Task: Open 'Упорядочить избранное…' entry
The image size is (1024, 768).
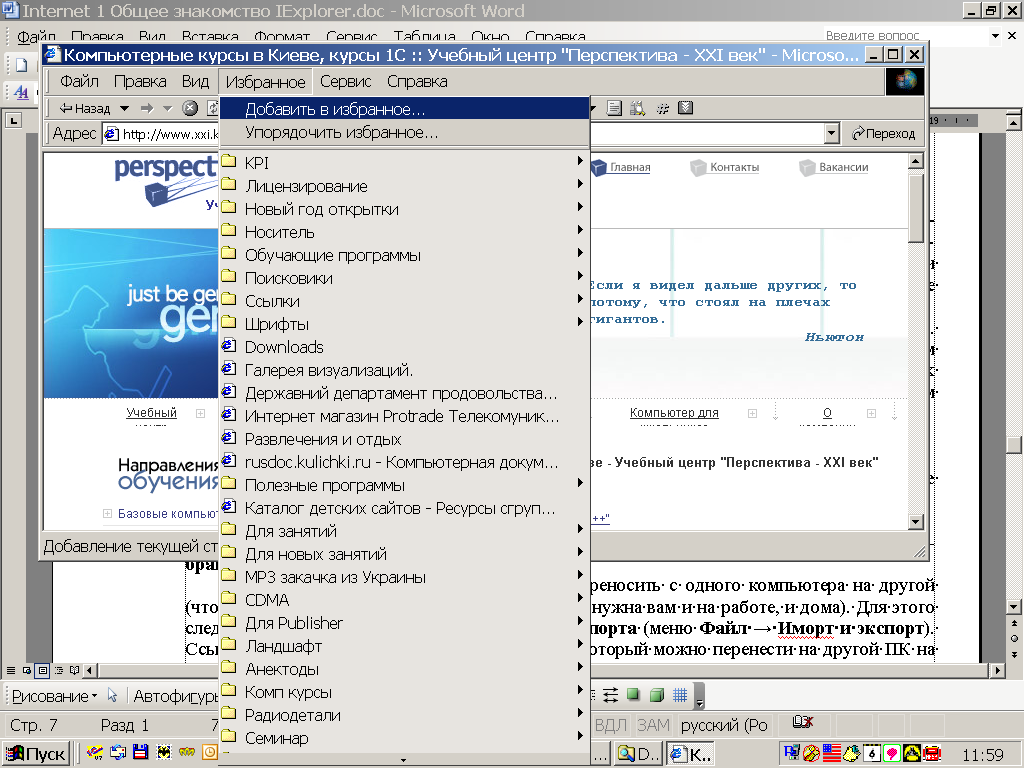Action: (404, 133)
